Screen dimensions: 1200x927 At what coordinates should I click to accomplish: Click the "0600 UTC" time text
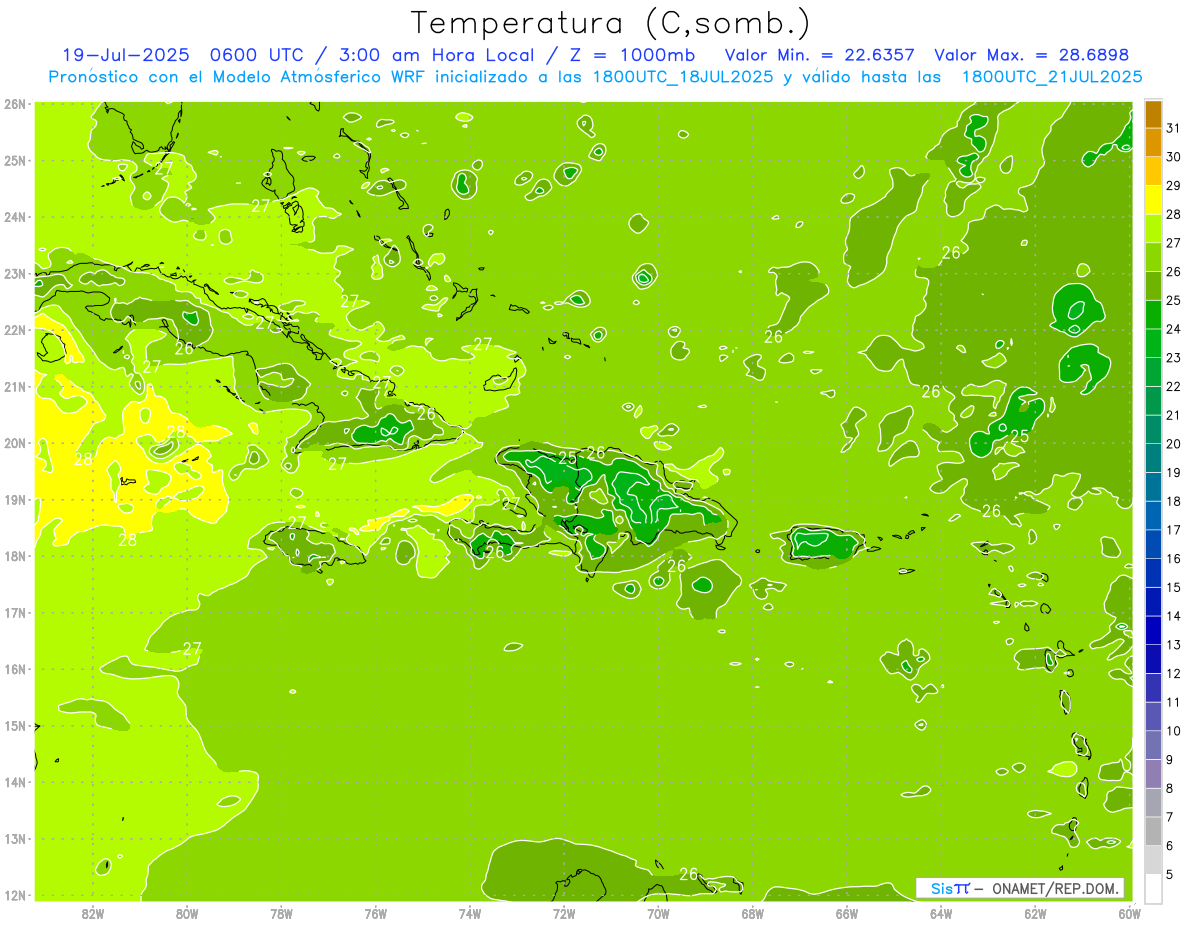click(x=258, y=56)
